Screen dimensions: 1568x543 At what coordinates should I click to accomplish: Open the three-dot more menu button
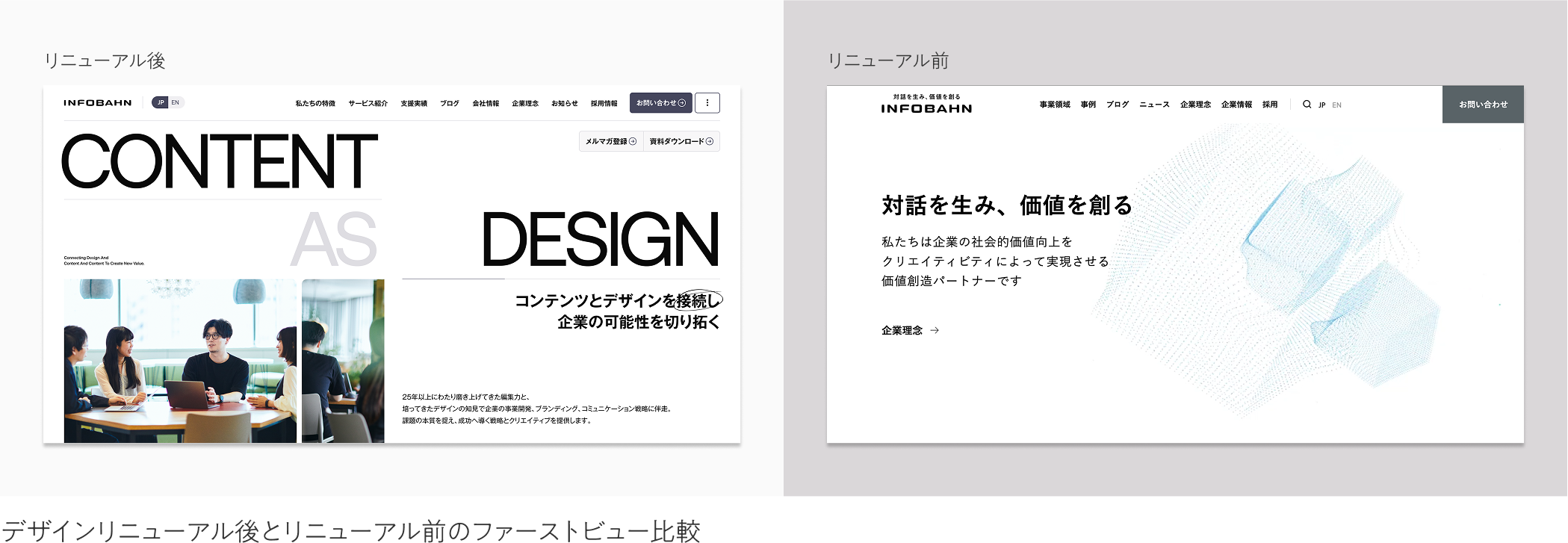point(707,103)
